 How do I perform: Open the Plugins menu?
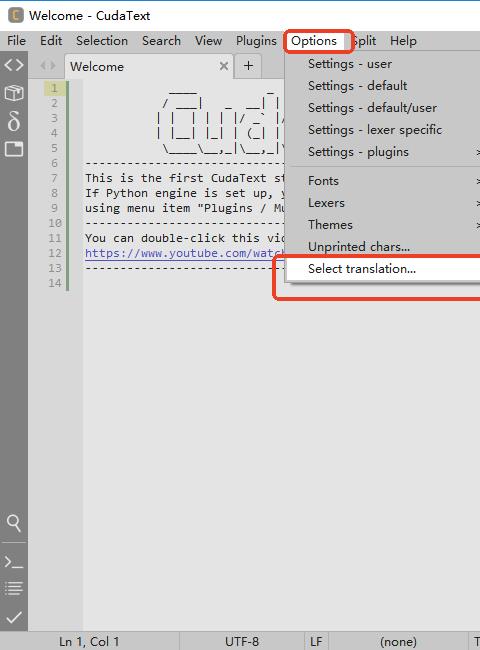click(x=256, y=41)
